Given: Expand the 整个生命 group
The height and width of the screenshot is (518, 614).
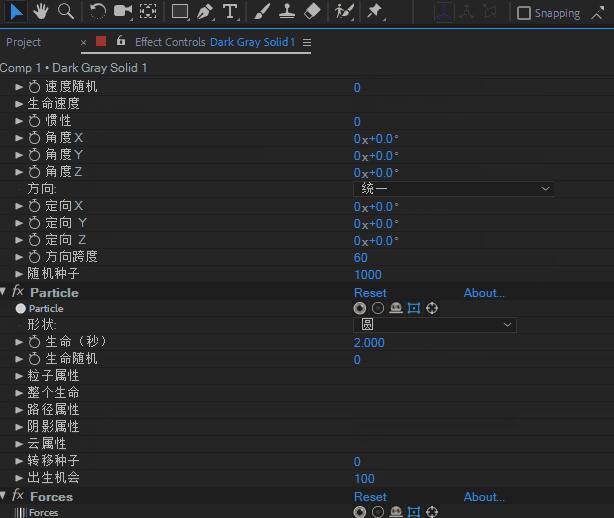Looking at the screenshot, I should coord(19,393).
